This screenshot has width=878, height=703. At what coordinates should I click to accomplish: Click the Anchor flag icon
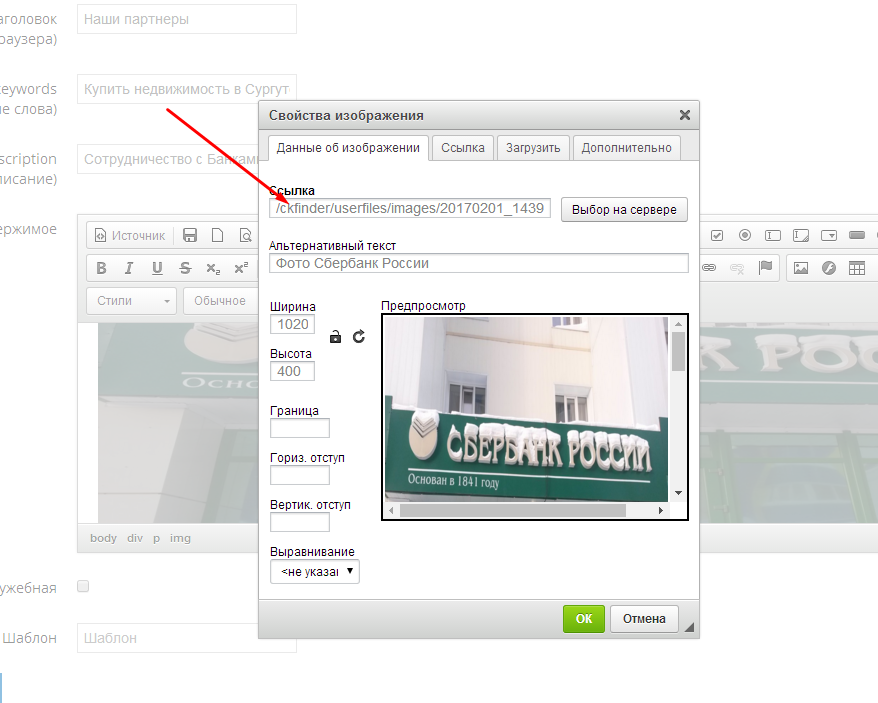tap(765, 268)
